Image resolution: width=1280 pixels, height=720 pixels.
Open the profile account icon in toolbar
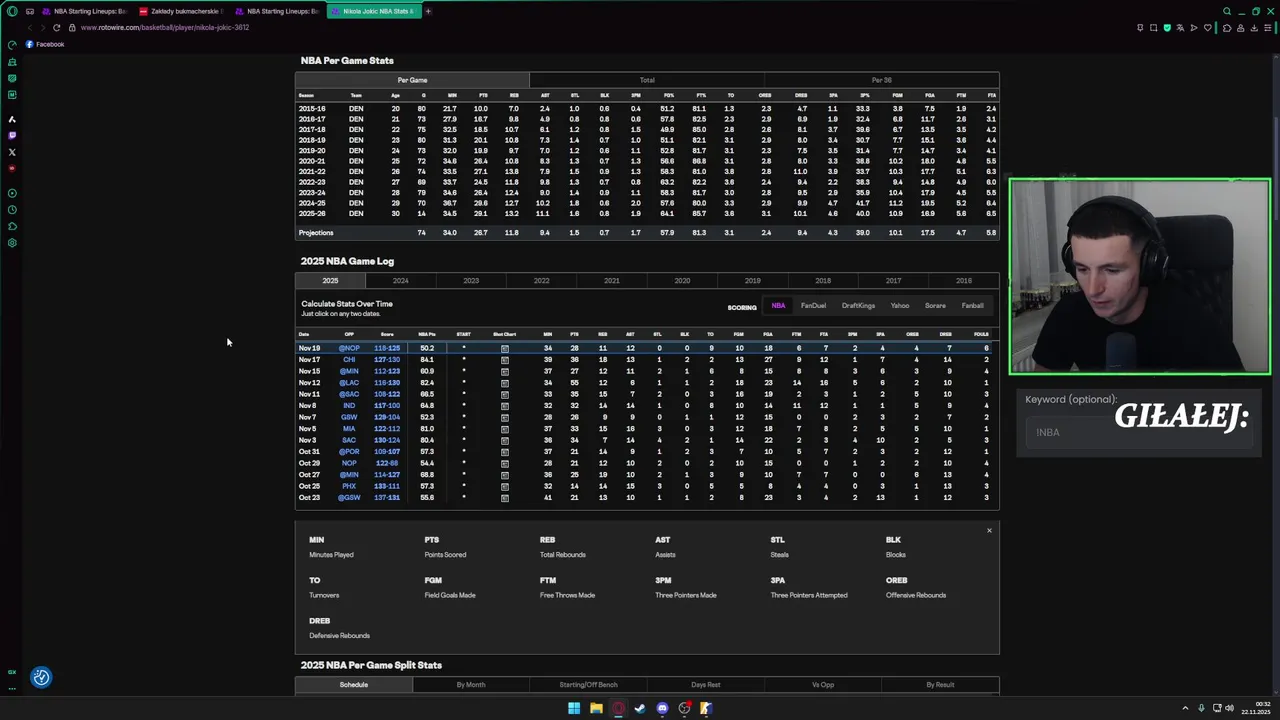click(x=1240, y=28)
